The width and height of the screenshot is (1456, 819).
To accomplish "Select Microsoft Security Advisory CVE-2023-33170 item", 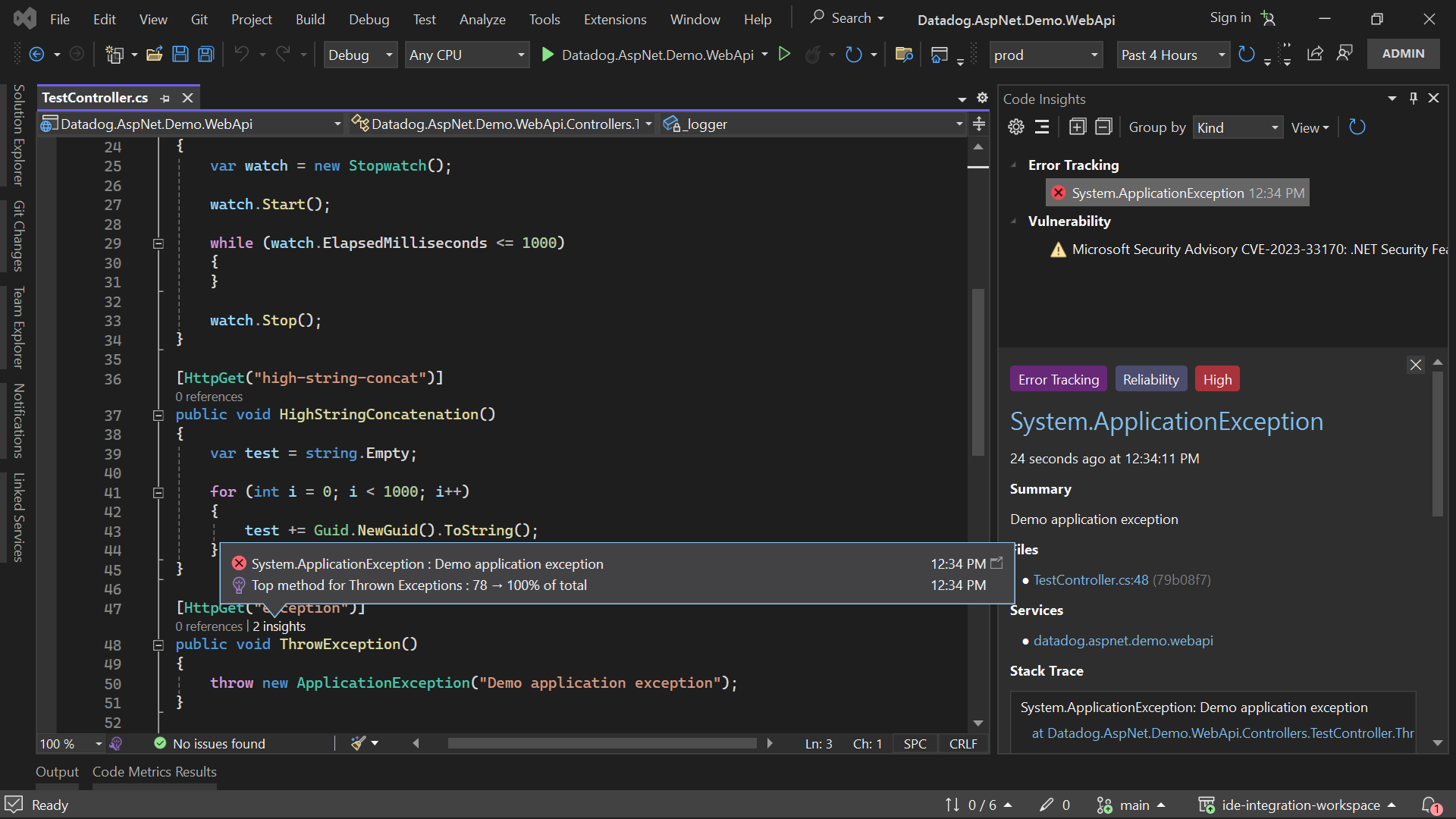I will tap(1249, 249).
